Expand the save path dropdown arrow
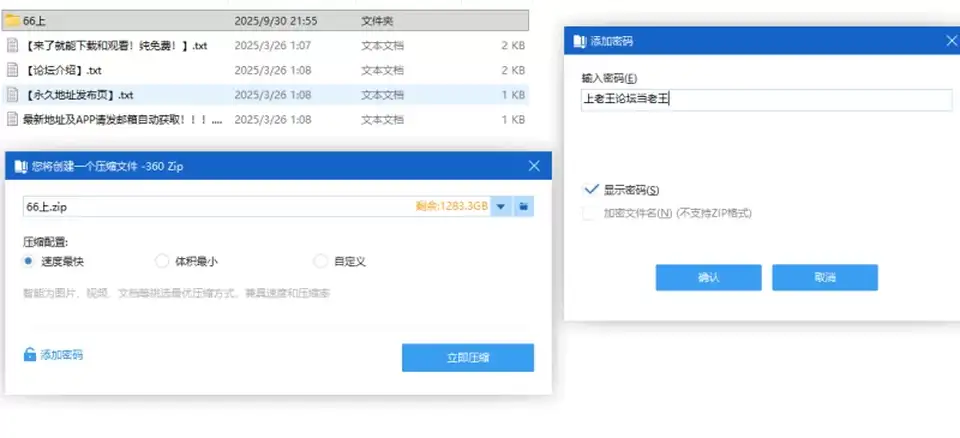The height and width of the screenshot is (438, 960). pyautogui.click(x=501, y=206)
